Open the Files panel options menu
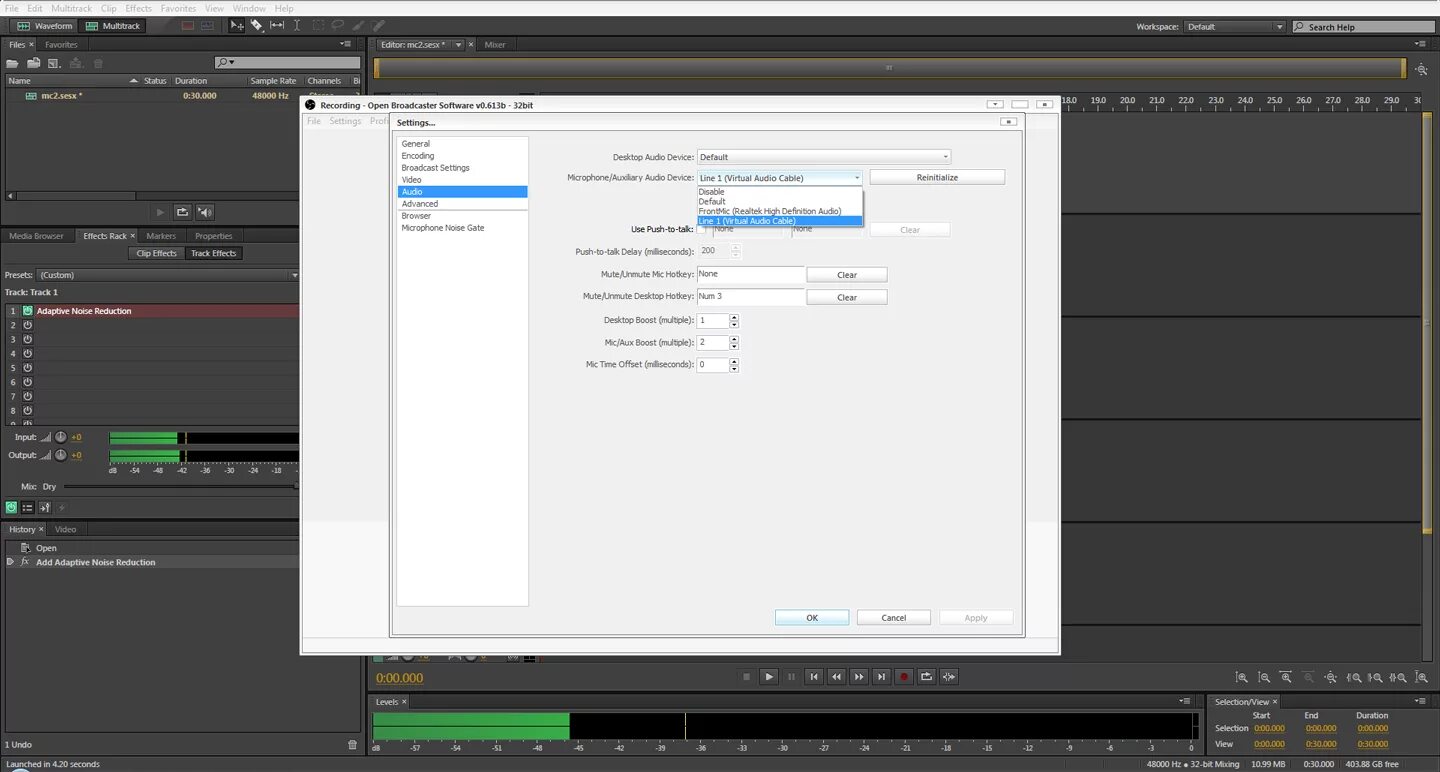1440x772 pixels. pos(346,44)
